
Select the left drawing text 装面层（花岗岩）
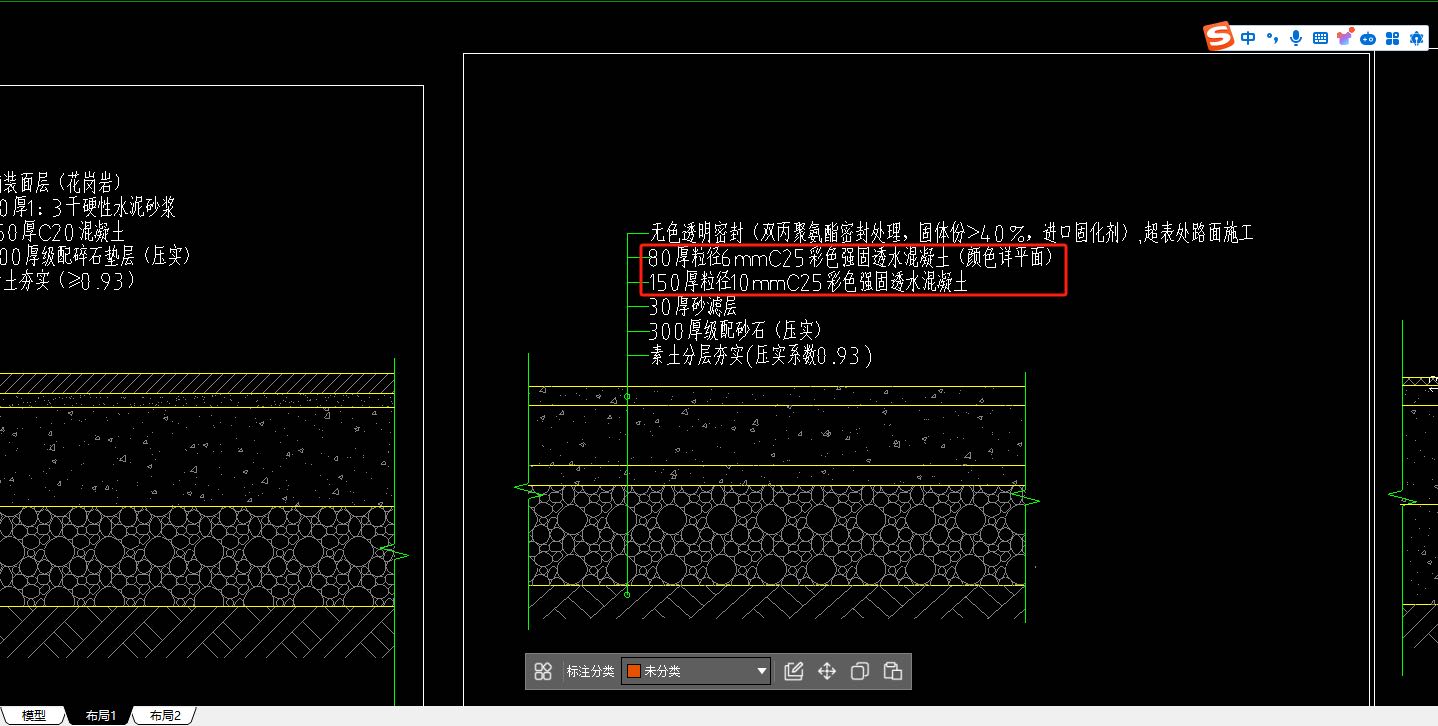coord(60,183)
